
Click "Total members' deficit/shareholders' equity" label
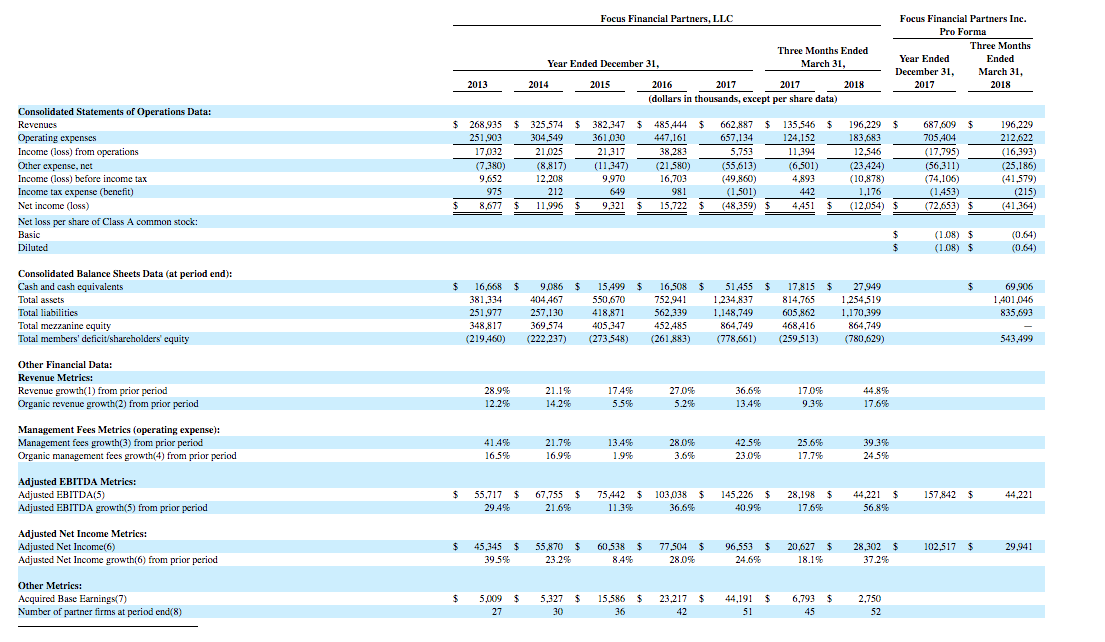[x=104, y=339]
